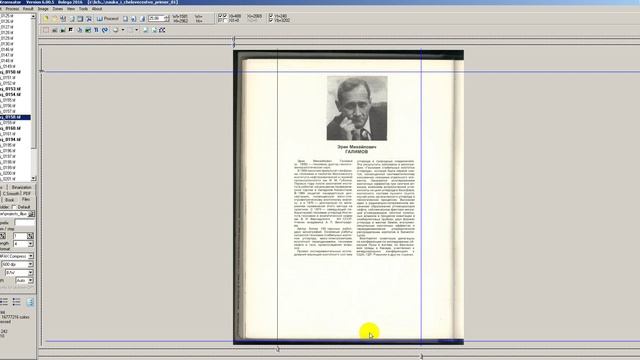The width and height of the screenshot is (640, 360).
Task: Click the first yellow toolbar icon
Action: [46, 19]
